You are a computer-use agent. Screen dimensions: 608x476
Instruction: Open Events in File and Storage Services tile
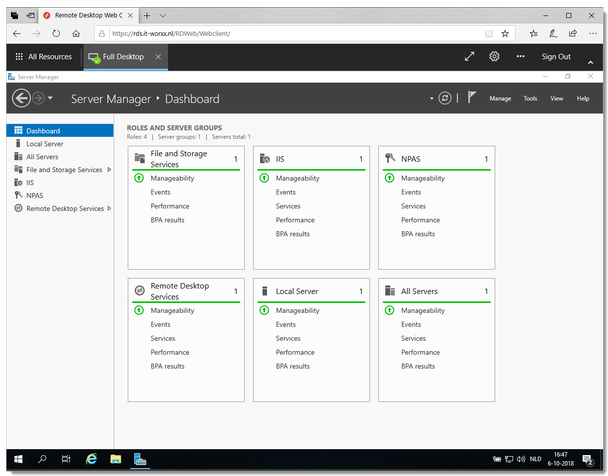coord(160,192)
